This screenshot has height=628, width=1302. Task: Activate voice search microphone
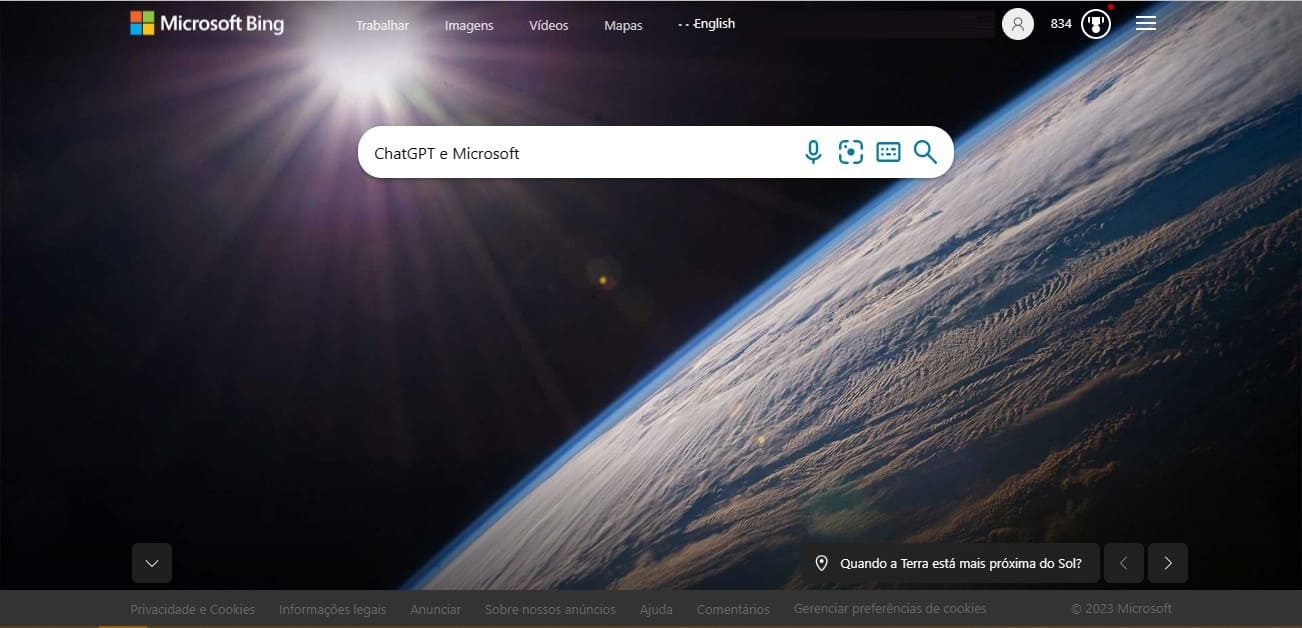[x=813, y=152]
